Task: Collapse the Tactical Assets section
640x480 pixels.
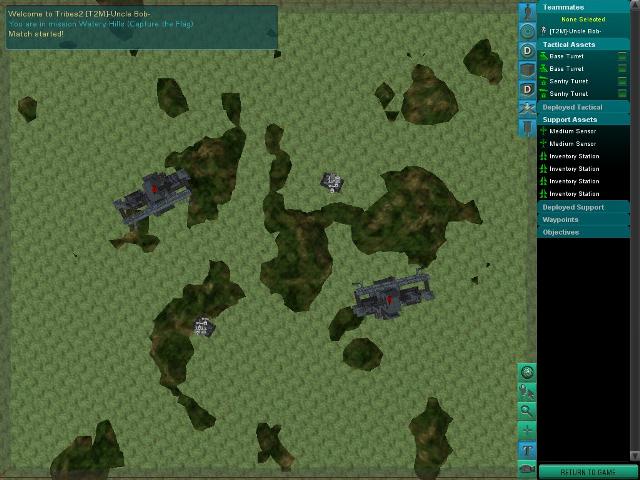Action: click(x=583, y=44)
